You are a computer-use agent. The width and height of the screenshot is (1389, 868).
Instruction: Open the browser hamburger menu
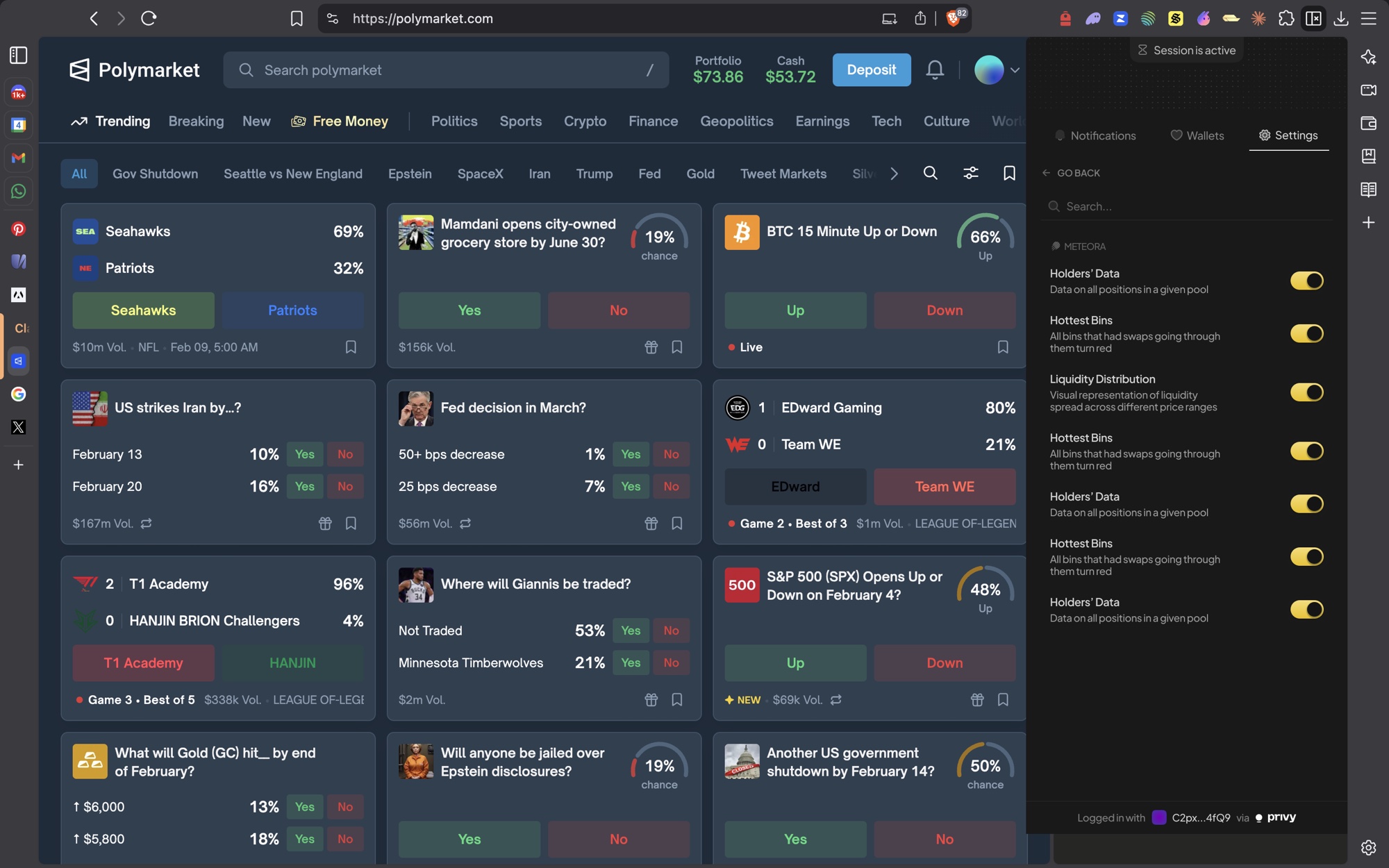tap(1368, 19)
